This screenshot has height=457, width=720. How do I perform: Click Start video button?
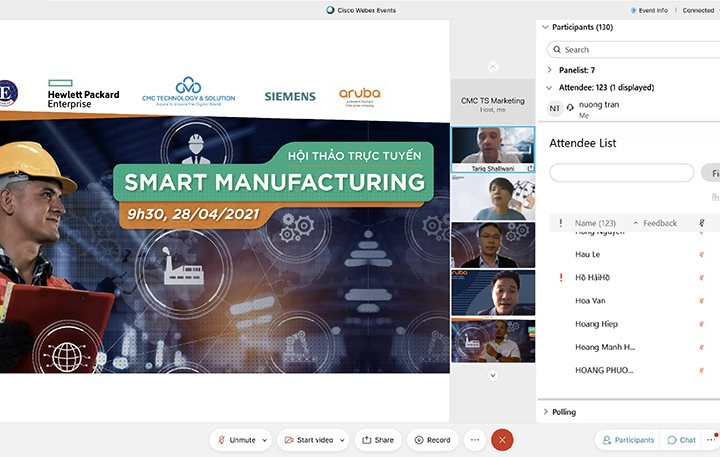309,440
